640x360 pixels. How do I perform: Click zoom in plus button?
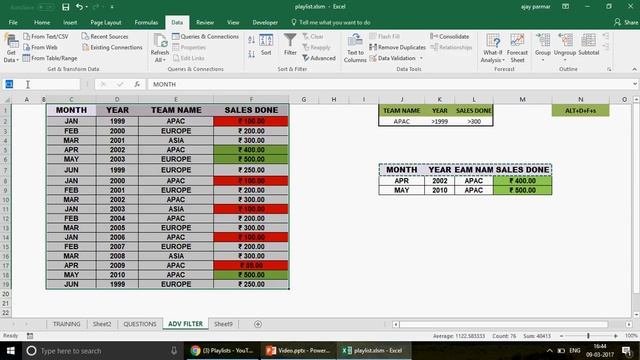tap(616, 336)
